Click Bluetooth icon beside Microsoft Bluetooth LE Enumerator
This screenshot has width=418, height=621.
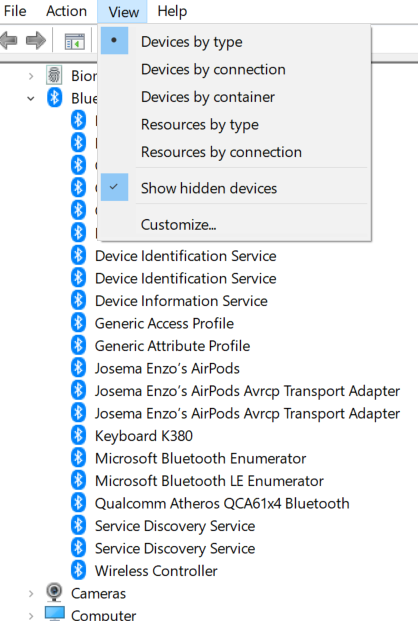(78, 480)
